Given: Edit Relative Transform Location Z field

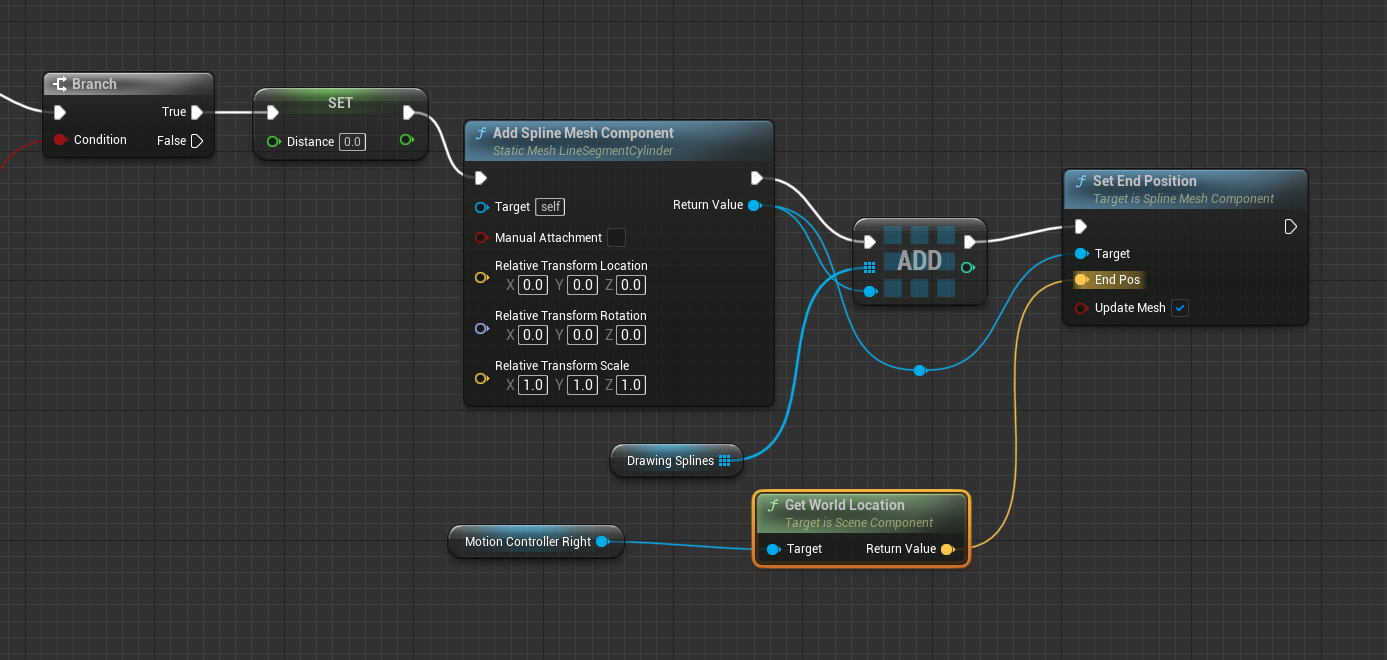Looking at the screenshot, I should [x=631, y=285].
